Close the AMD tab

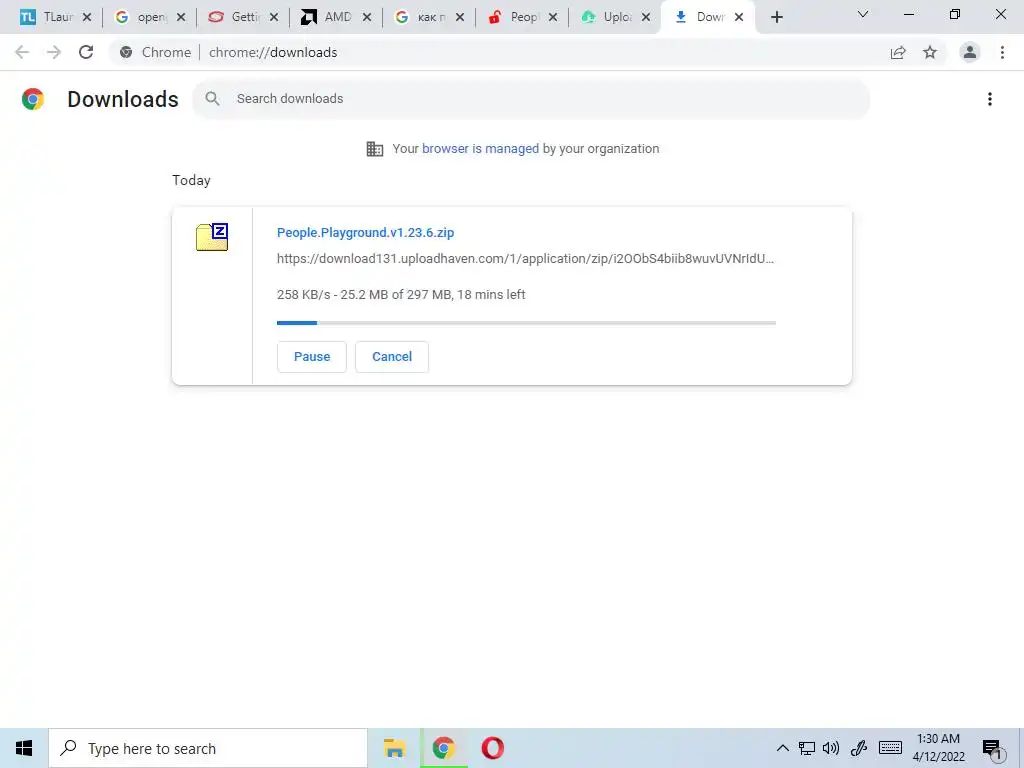pyautogui.click(x=367, y=17)
